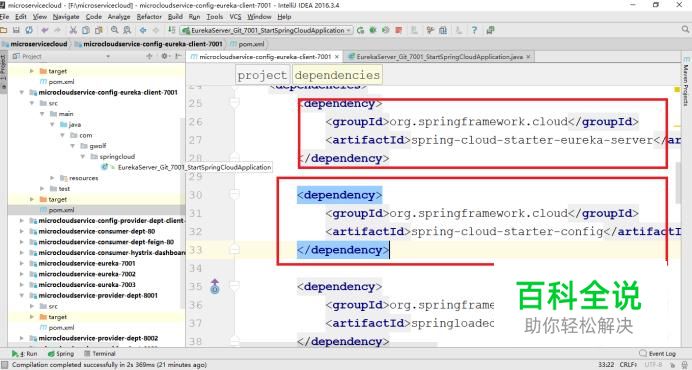Collapse microcloudservice-provider-dept-8001 module
692x370 pixels.
22,295
